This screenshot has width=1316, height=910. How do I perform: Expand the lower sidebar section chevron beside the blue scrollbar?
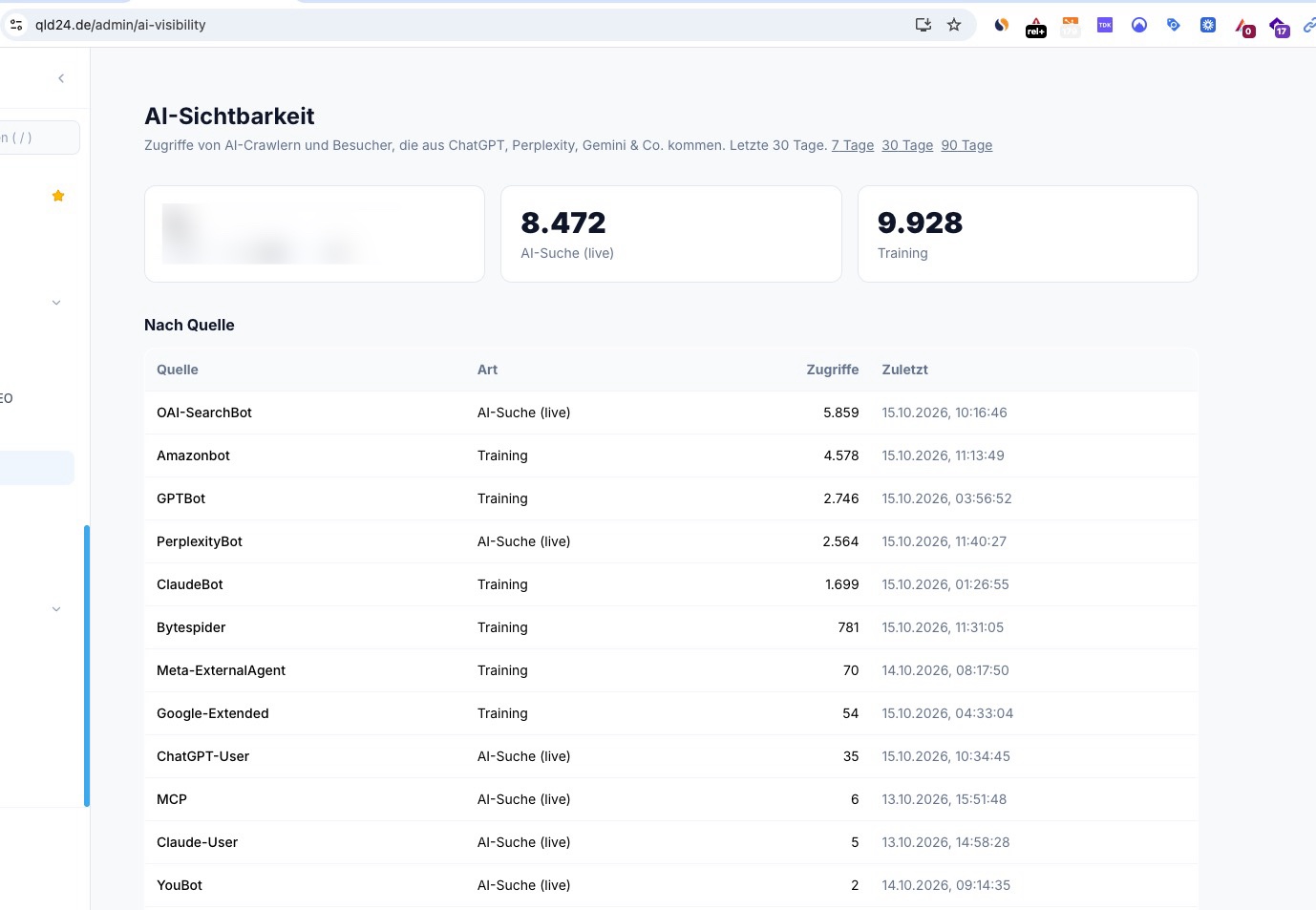click(x=56, y=609)
